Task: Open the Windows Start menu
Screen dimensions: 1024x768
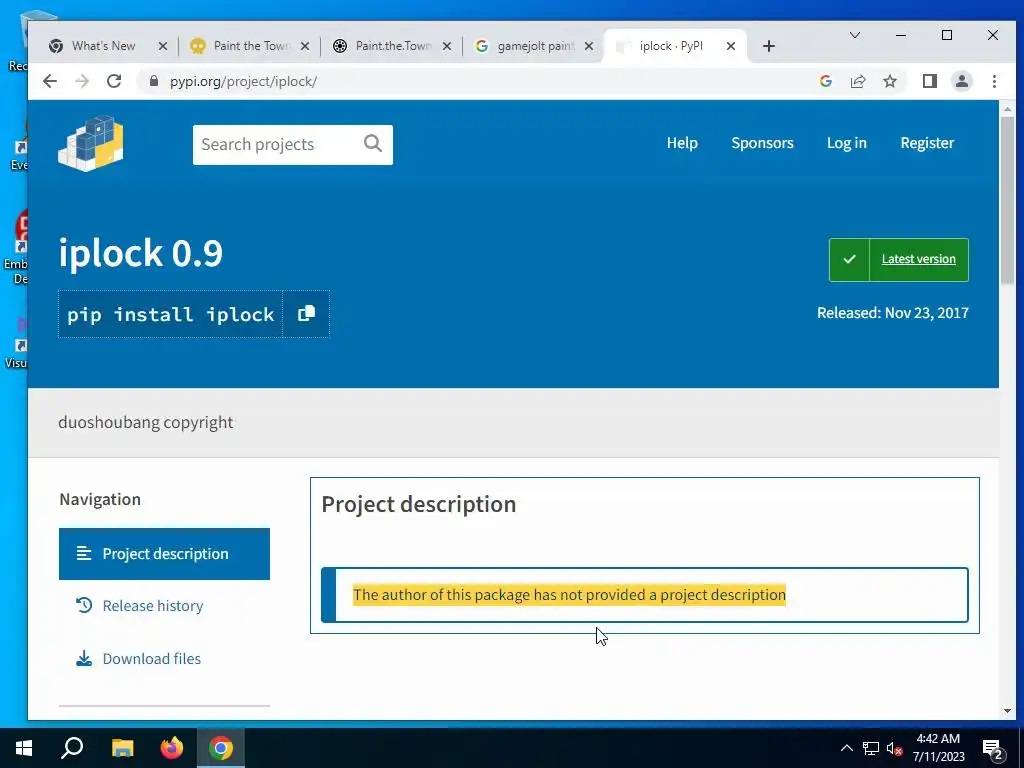Action: (24, 748)
